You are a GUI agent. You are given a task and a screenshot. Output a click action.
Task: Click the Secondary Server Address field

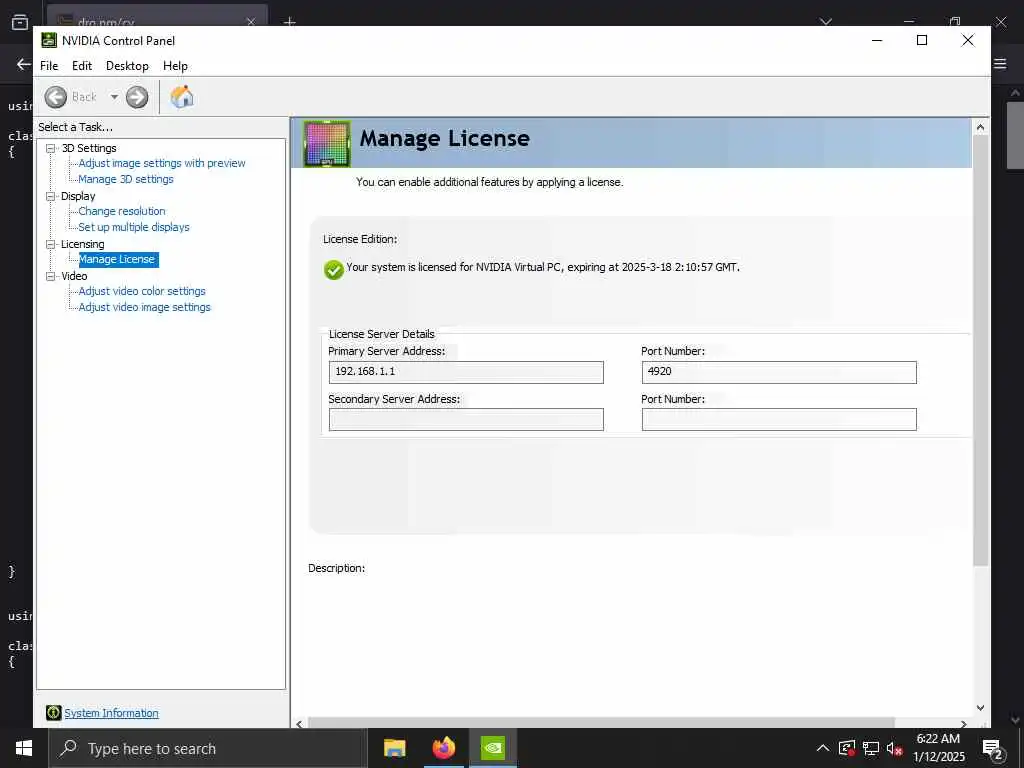466,419
